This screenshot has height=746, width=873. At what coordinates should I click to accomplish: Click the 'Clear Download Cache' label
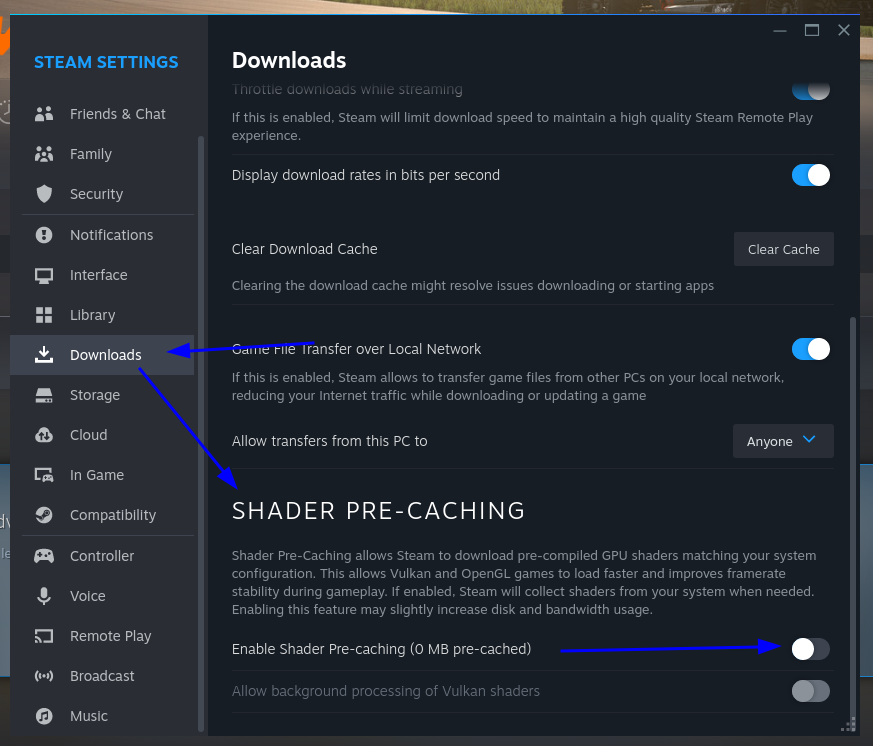pos(305,249)
